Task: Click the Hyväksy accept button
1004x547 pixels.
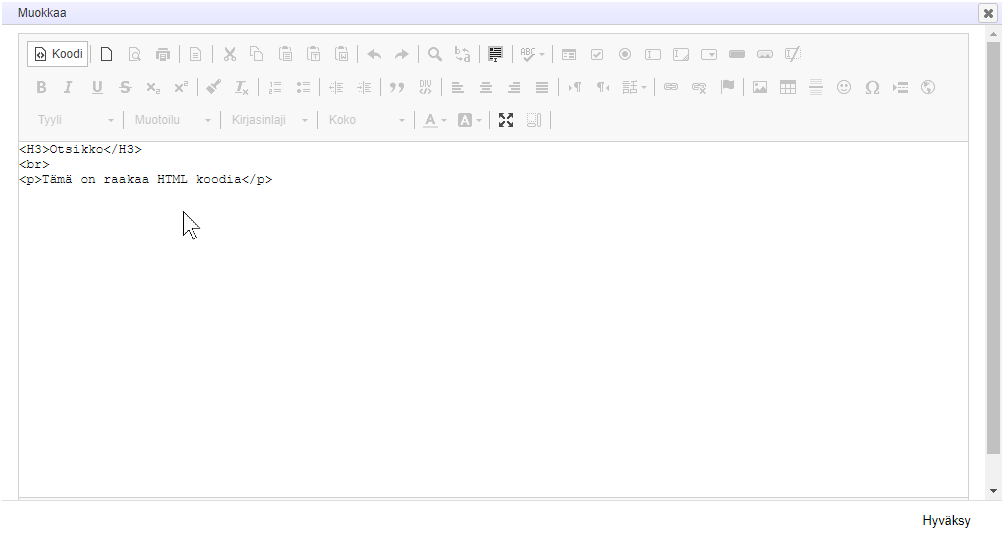Action: (946, 521)
